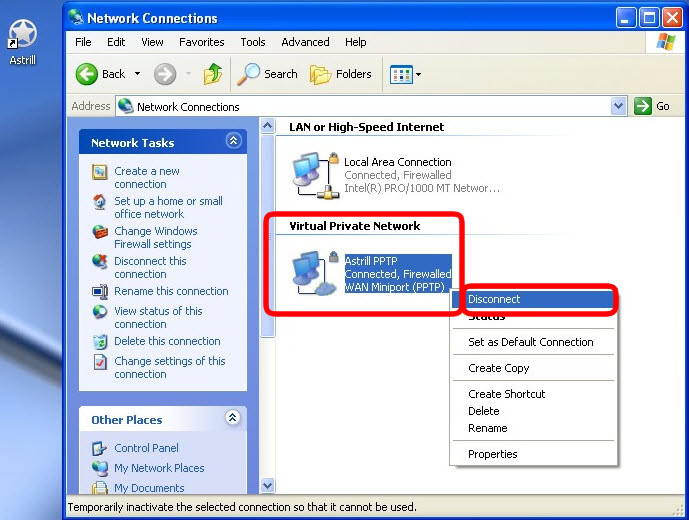Click the Views grid icon
Screen dimensions: 689x524
tap(401, 74)
